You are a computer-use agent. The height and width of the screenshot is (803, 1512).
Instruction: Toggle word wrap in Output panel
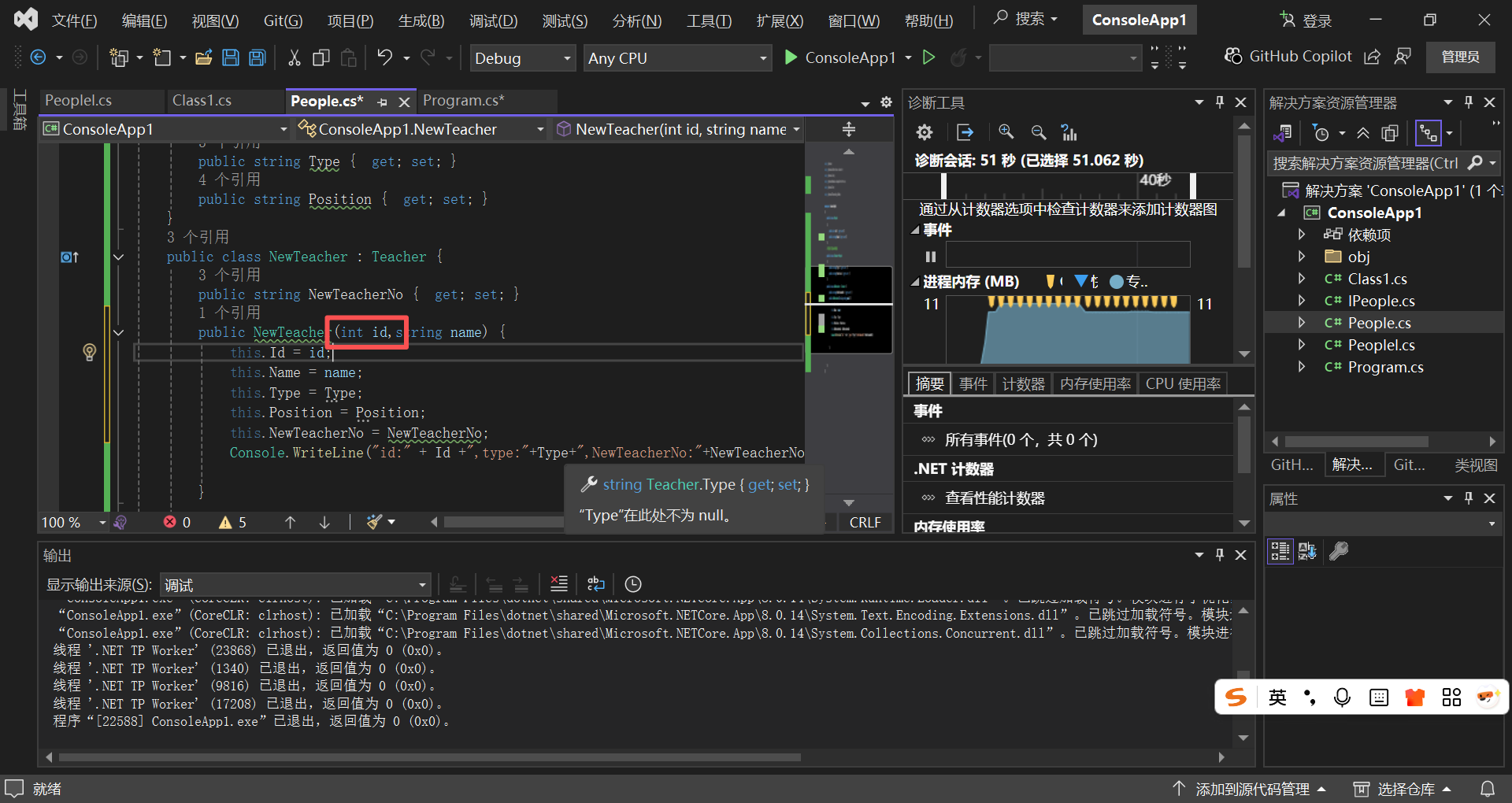pyautogui.click(x=596, y=584)
